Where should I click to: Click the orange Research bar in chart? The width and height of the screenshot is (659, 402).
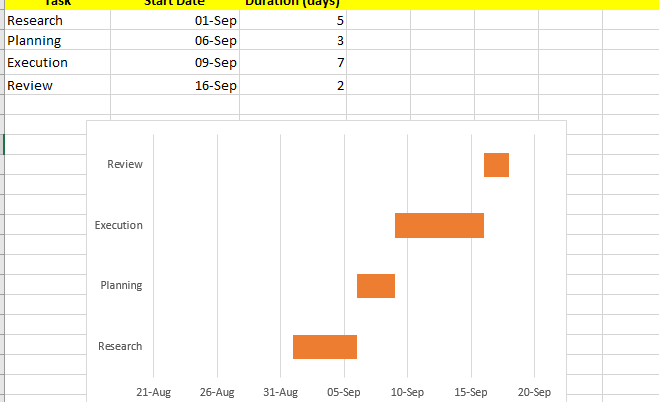click(x=324, y=346)
